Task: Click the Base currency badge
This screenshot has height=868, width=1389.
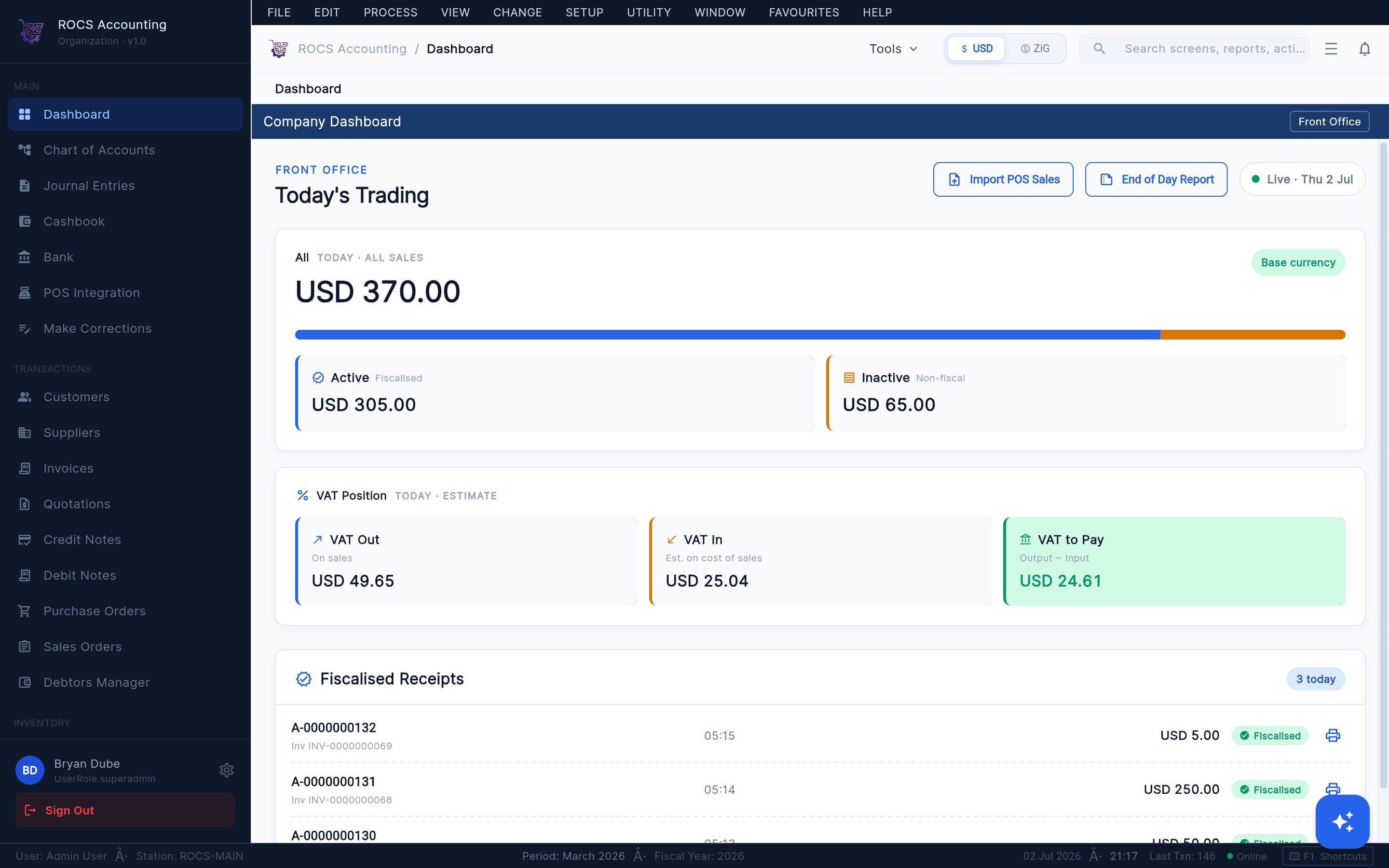Action: (x=1298, y=262)
